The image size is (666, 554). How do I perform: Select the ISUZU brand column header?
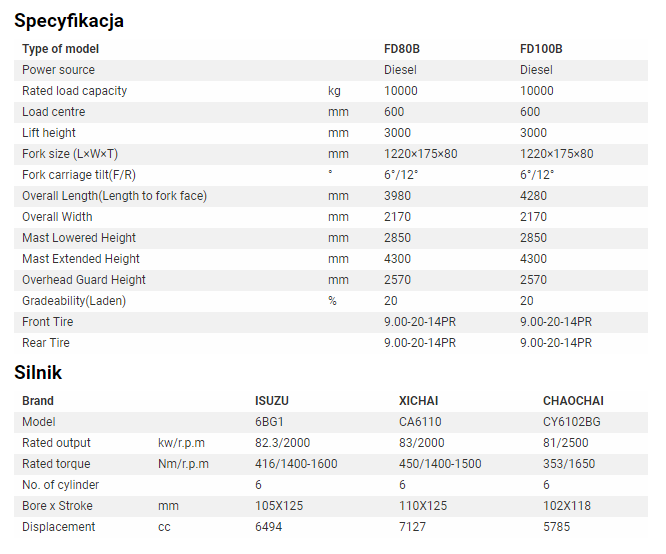coord(271,401)
